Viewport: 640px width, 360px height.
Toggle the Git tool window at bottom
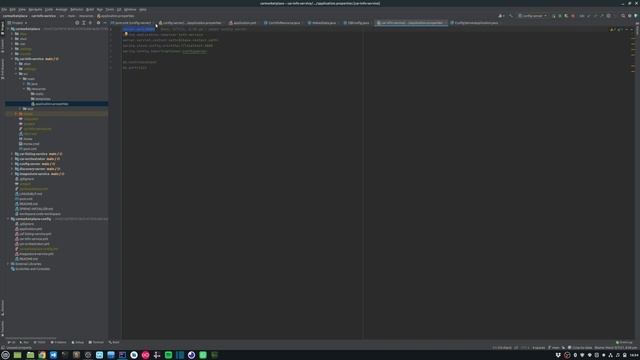[x=11, y=342]
